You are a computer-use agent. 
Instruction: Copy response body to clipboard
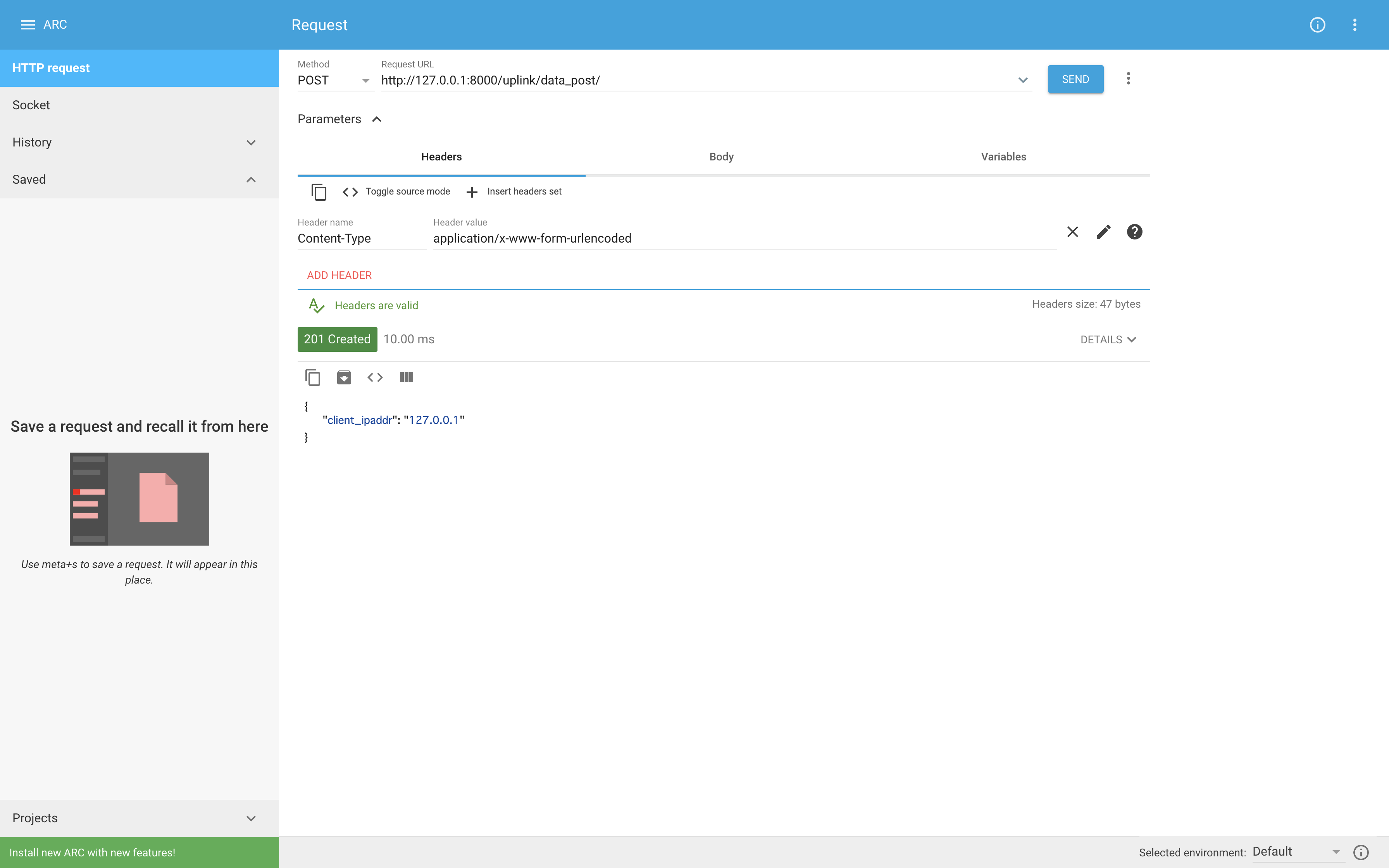click(313, 377)
